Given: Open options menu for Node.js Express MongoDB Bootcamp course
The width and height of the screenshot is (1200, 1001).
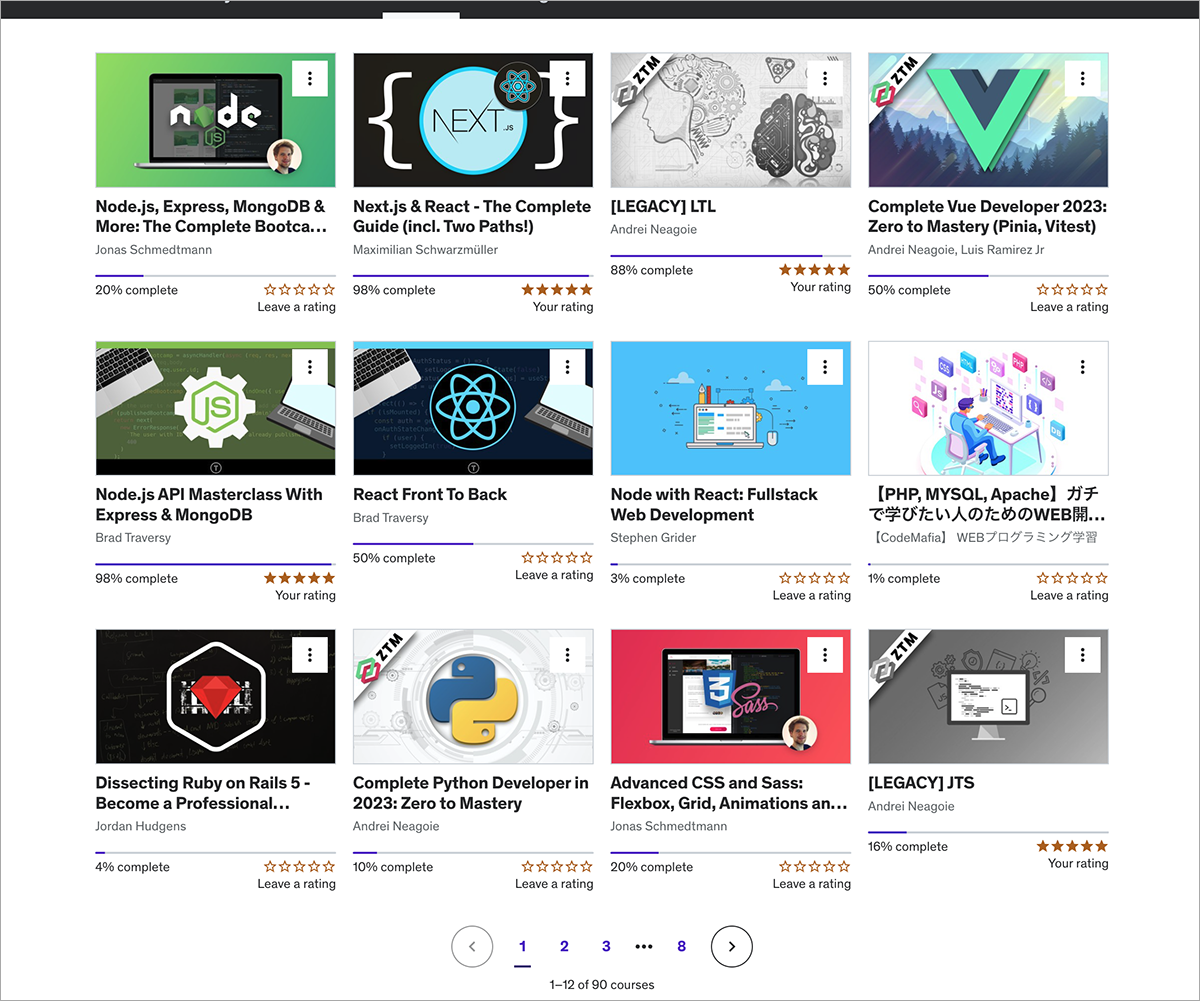Looking at the screenshot, I should 310,79.
